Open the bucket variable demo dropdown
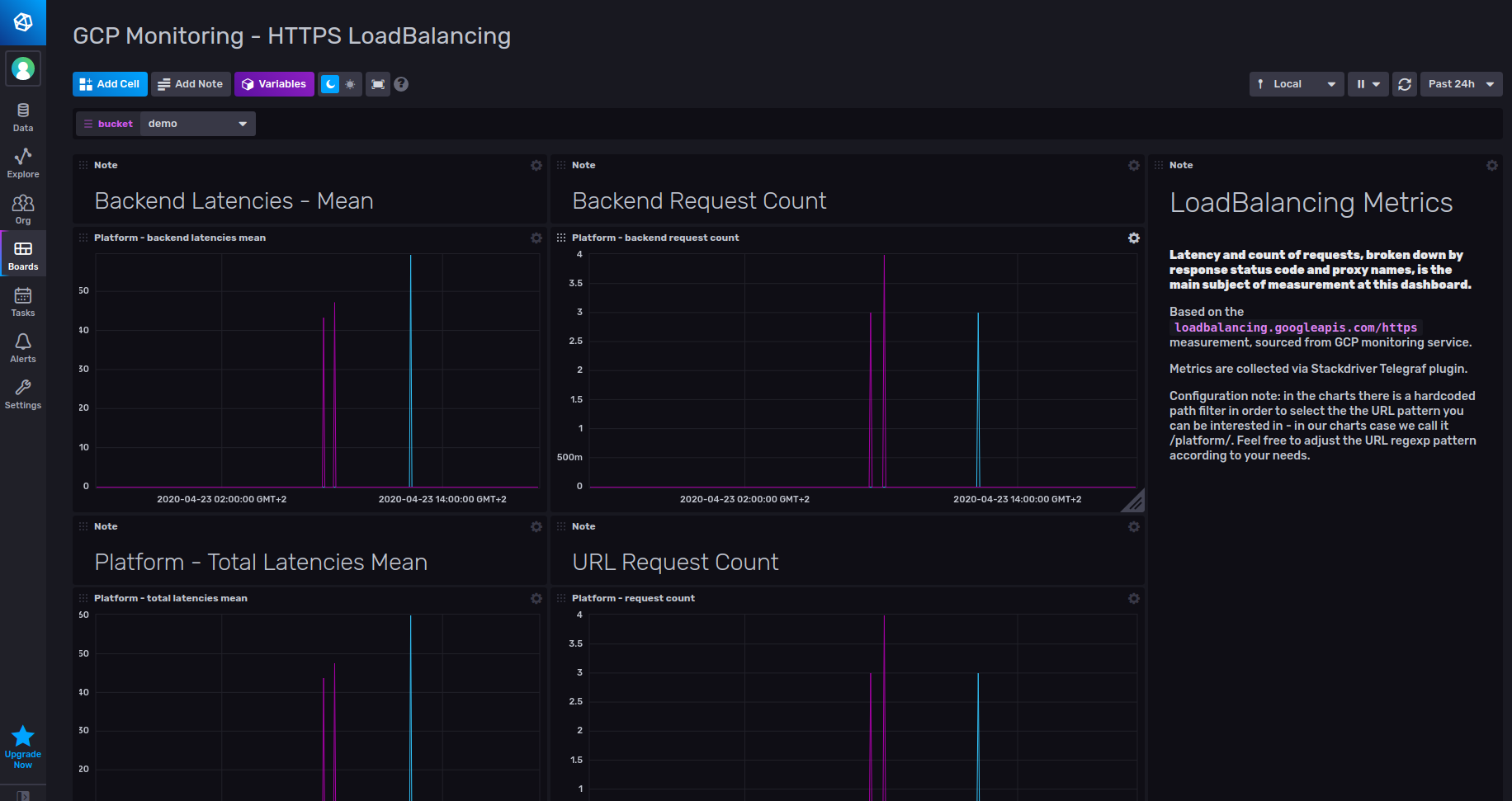 coord(198,124)
